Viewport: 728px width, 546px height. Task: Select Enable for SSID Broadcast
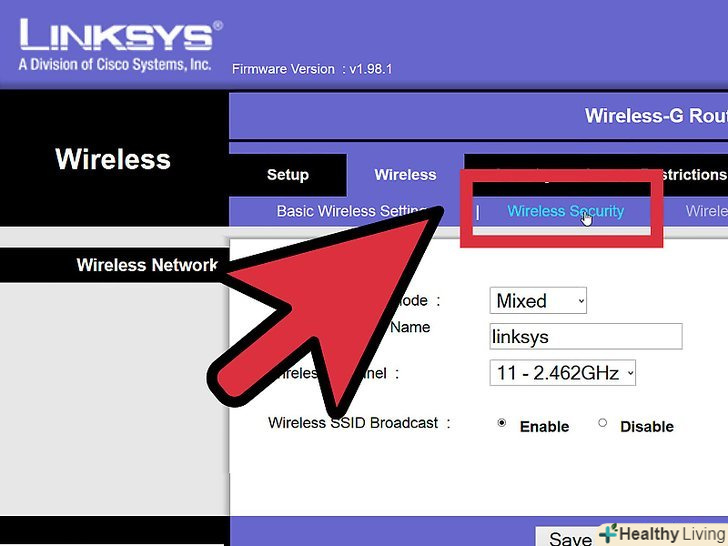pyautogui.click(x=501, y=423)
